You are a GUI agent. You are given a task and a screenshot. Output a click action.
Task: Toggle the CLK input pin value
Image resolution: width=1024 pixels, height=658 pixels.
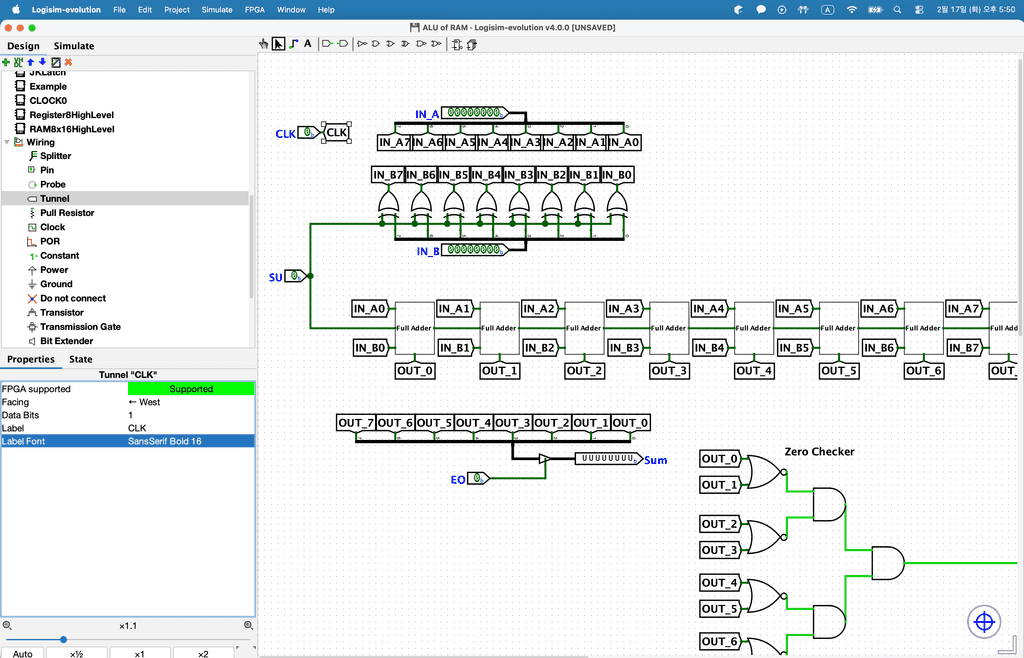308,132
